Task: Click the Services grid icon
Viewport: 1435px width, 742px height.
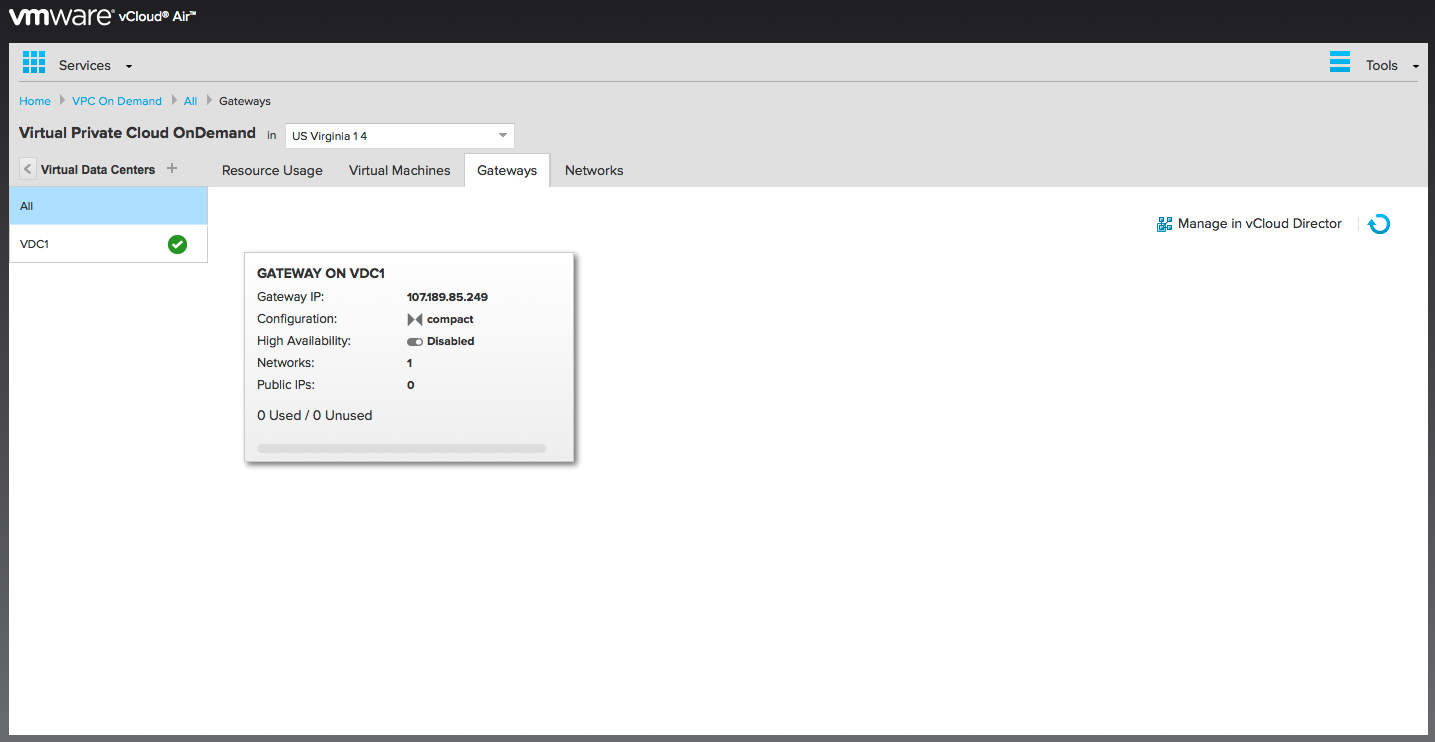Action: [34, 63]
